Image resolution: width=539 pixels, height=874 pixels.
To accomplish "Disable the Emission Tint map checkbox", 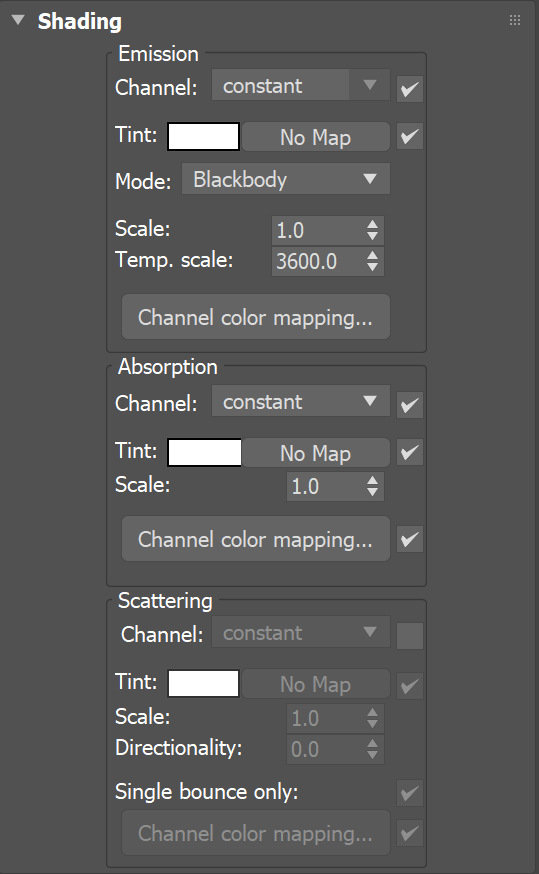I will coord(410,137).
